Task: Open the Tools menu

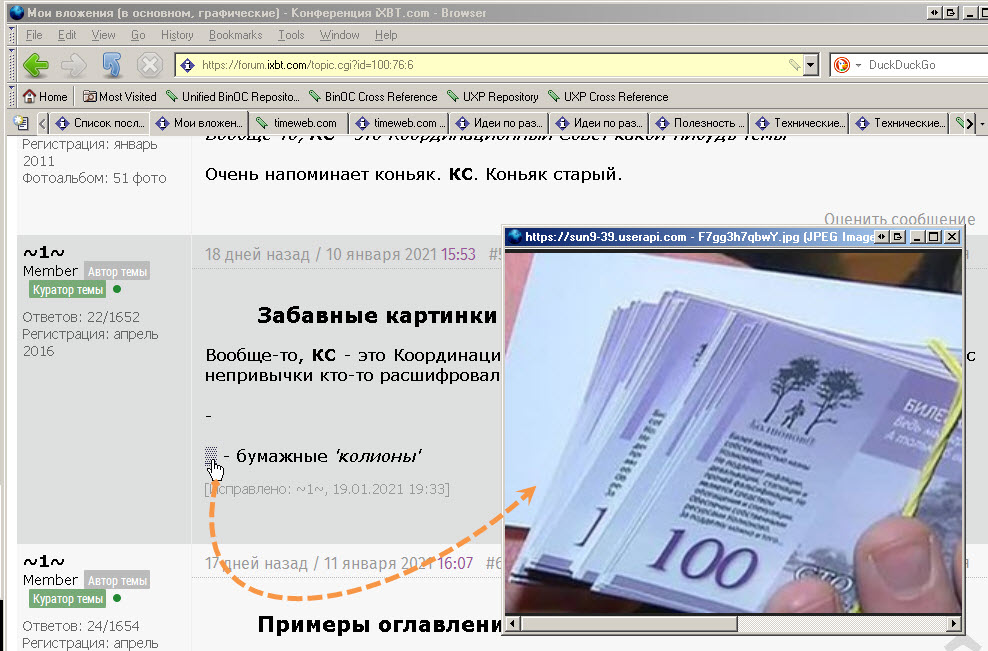Action: point(291,35)
